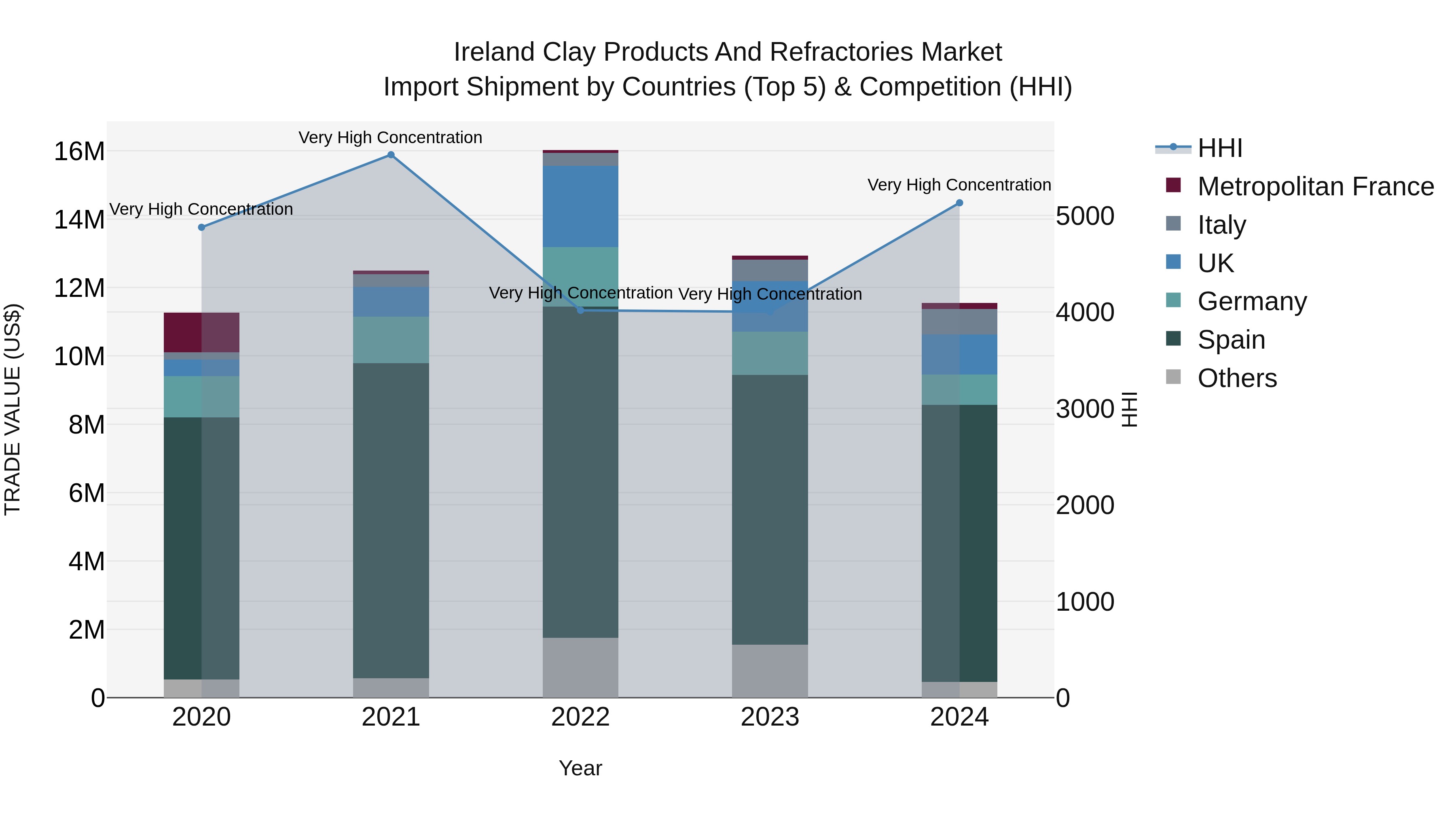Click the Very High Concentration label above 2024

tap(959, 185)
